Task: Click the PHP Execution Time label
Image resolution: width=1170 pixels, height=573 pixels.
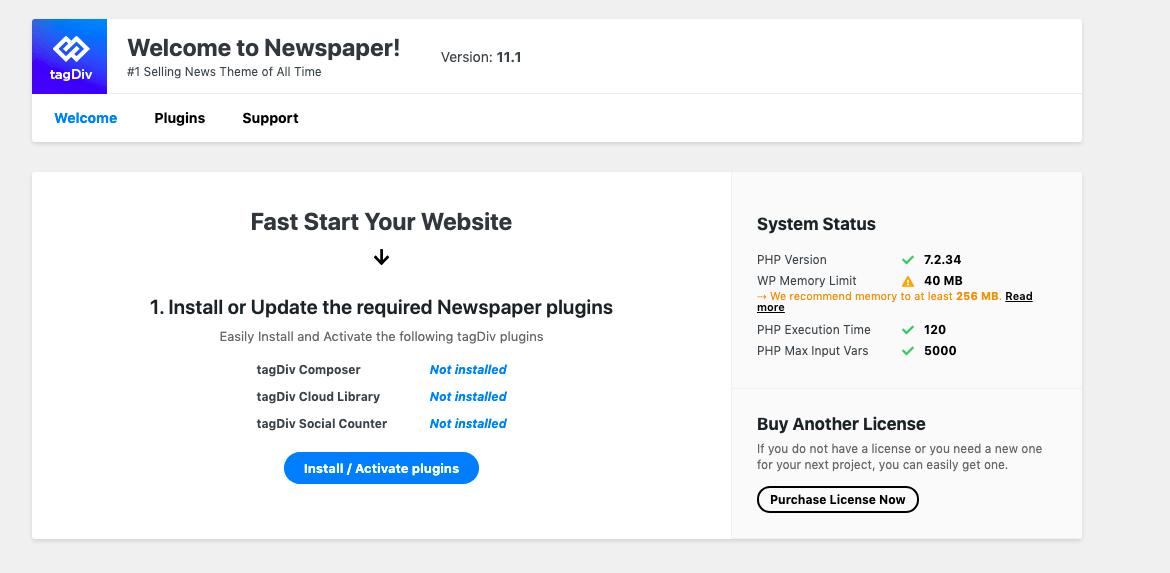Action: (813, 330)
